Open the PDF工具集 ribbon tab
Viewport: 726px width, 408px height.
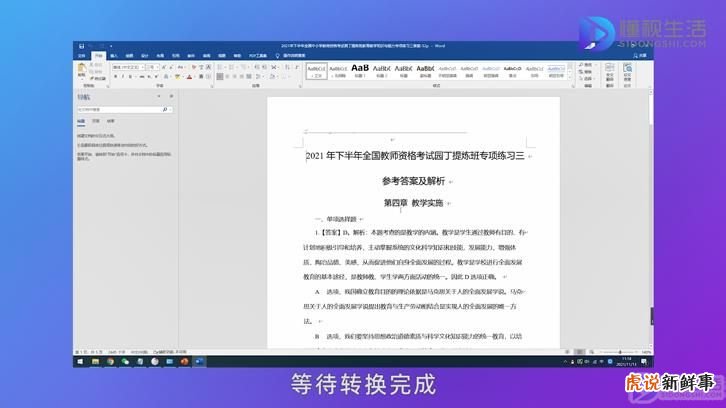258,56
